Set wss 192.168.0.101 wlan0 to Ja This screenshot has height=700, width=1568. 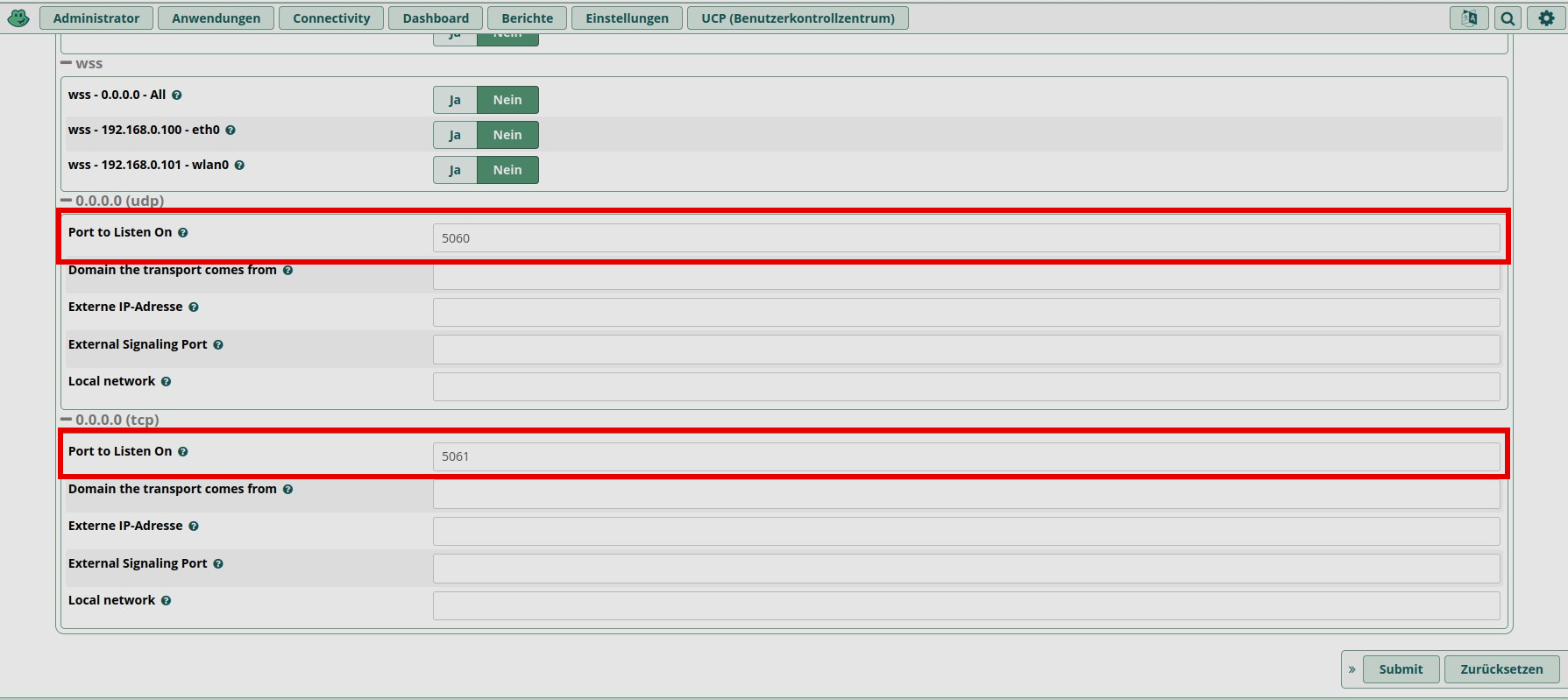(x=455, y=170)
